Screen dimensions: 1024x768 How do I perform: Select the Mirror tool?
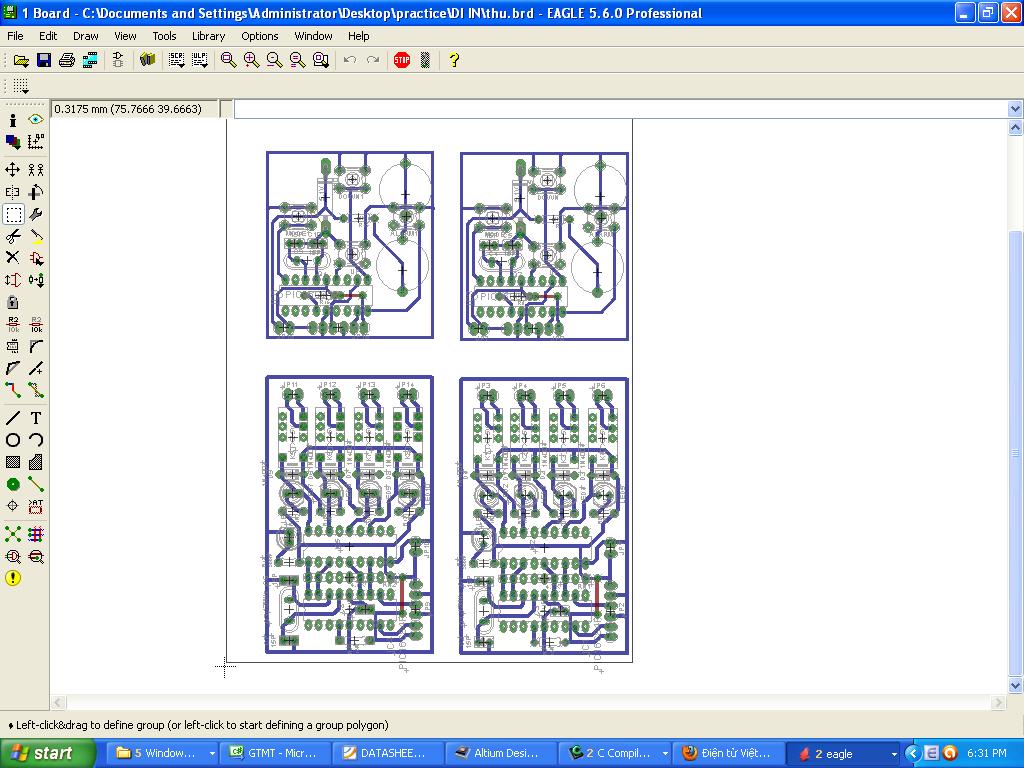coord(12,193)
